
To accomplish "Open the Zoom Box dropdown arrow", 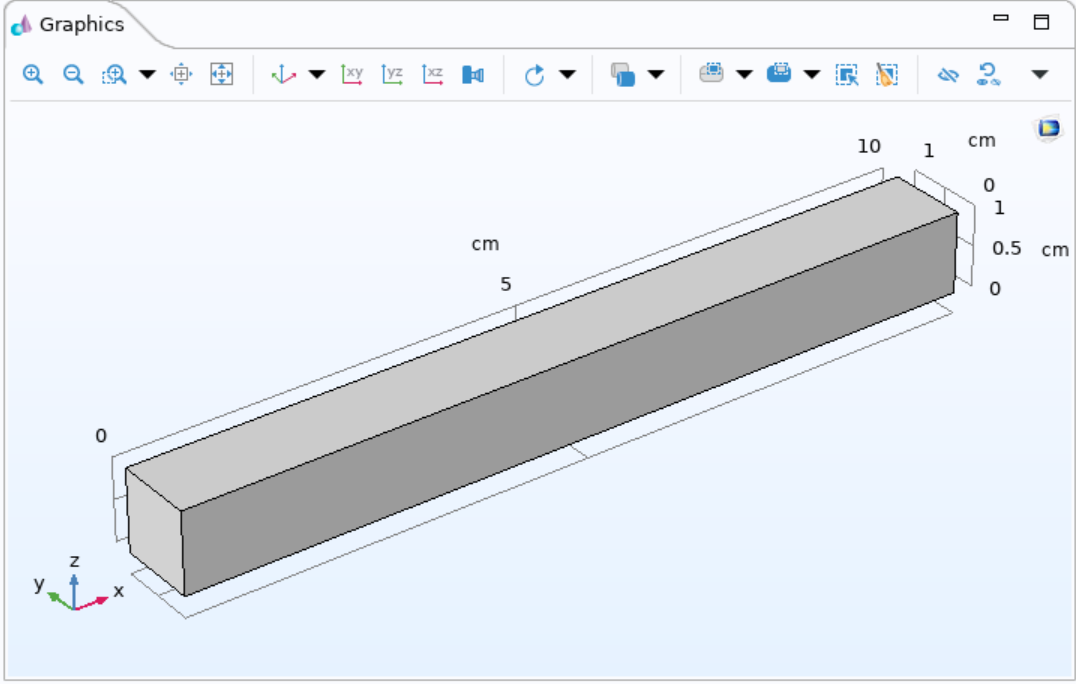I will [x=145, y=74].
